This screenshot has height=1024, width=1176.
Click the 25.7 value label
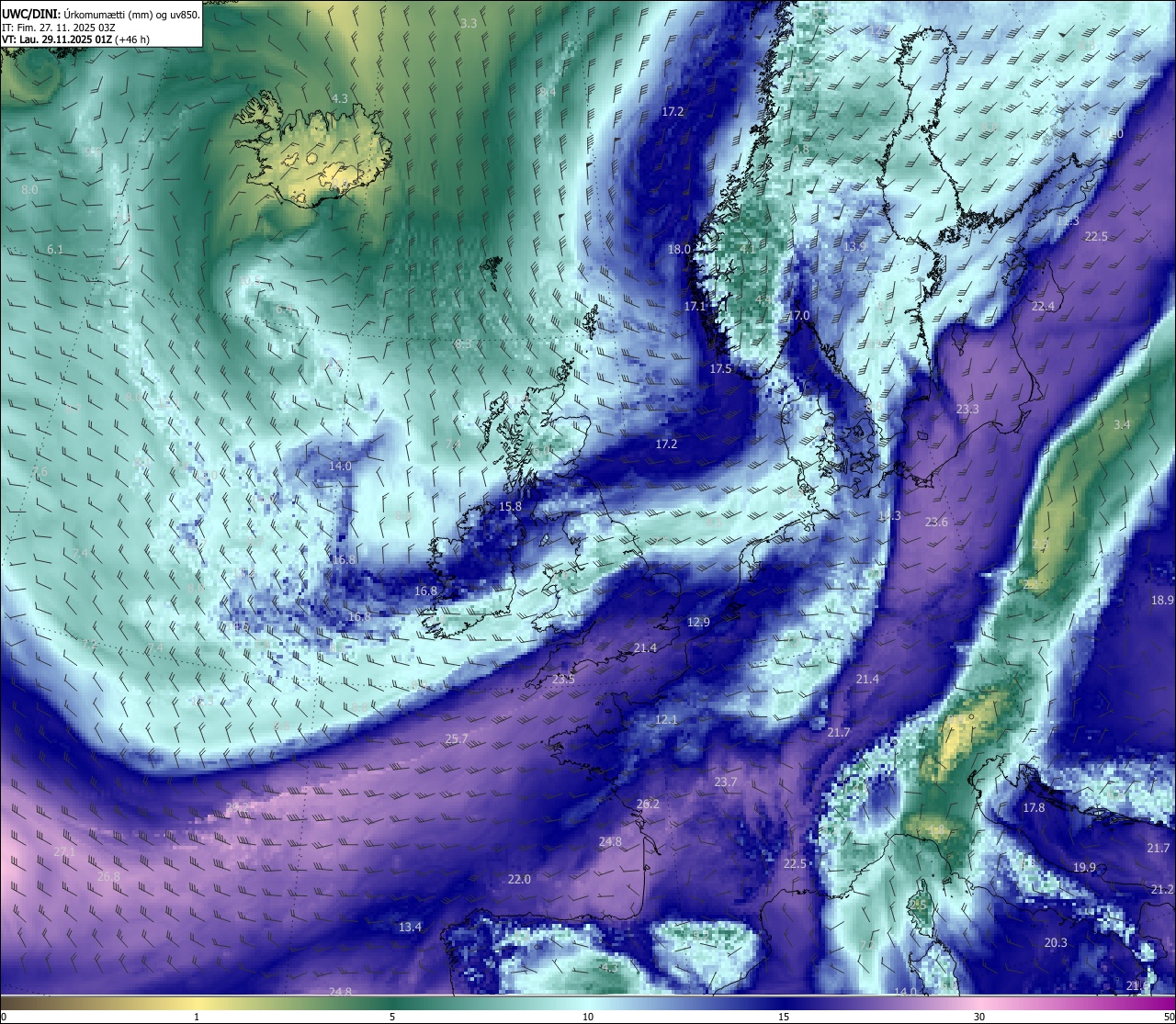[457, 739]
